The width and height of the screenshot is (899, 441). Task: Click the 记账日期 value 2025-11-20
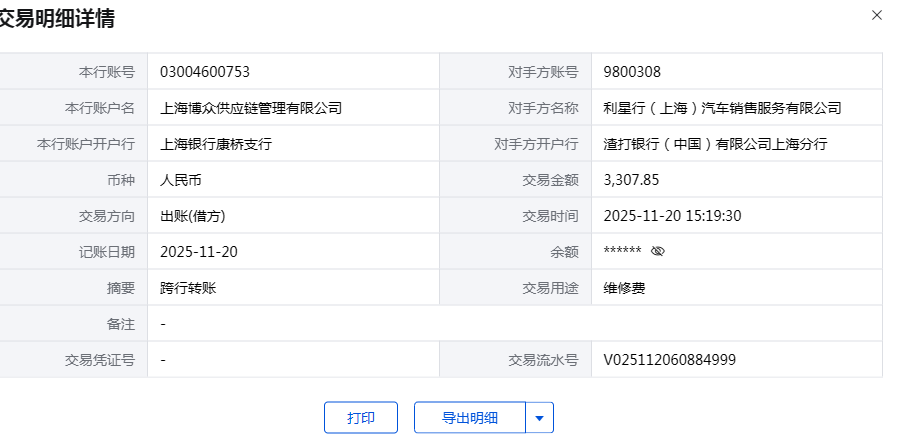tap(199, 251)
